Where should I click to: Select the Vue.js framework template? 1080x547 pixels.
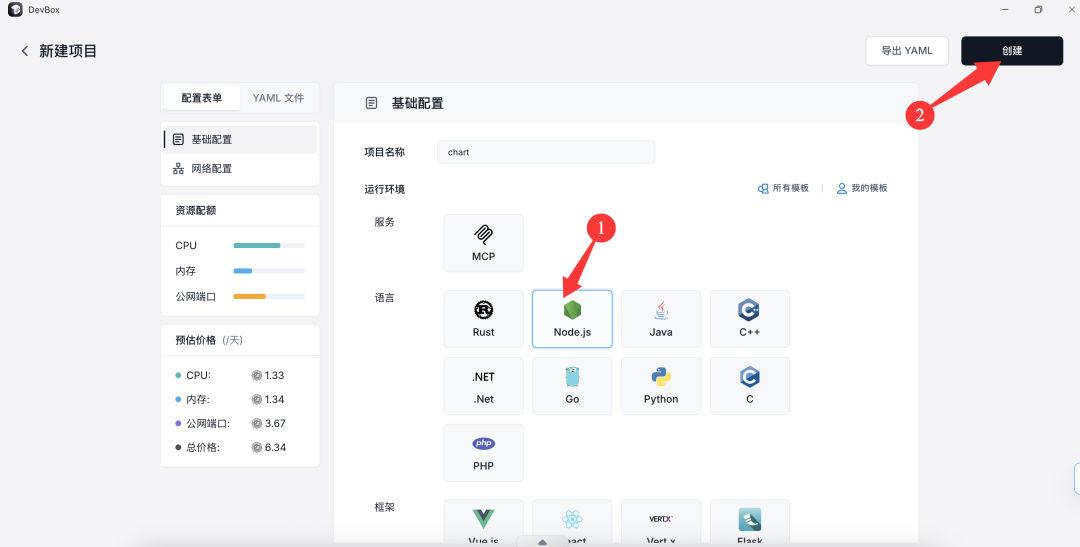(484, 522)
